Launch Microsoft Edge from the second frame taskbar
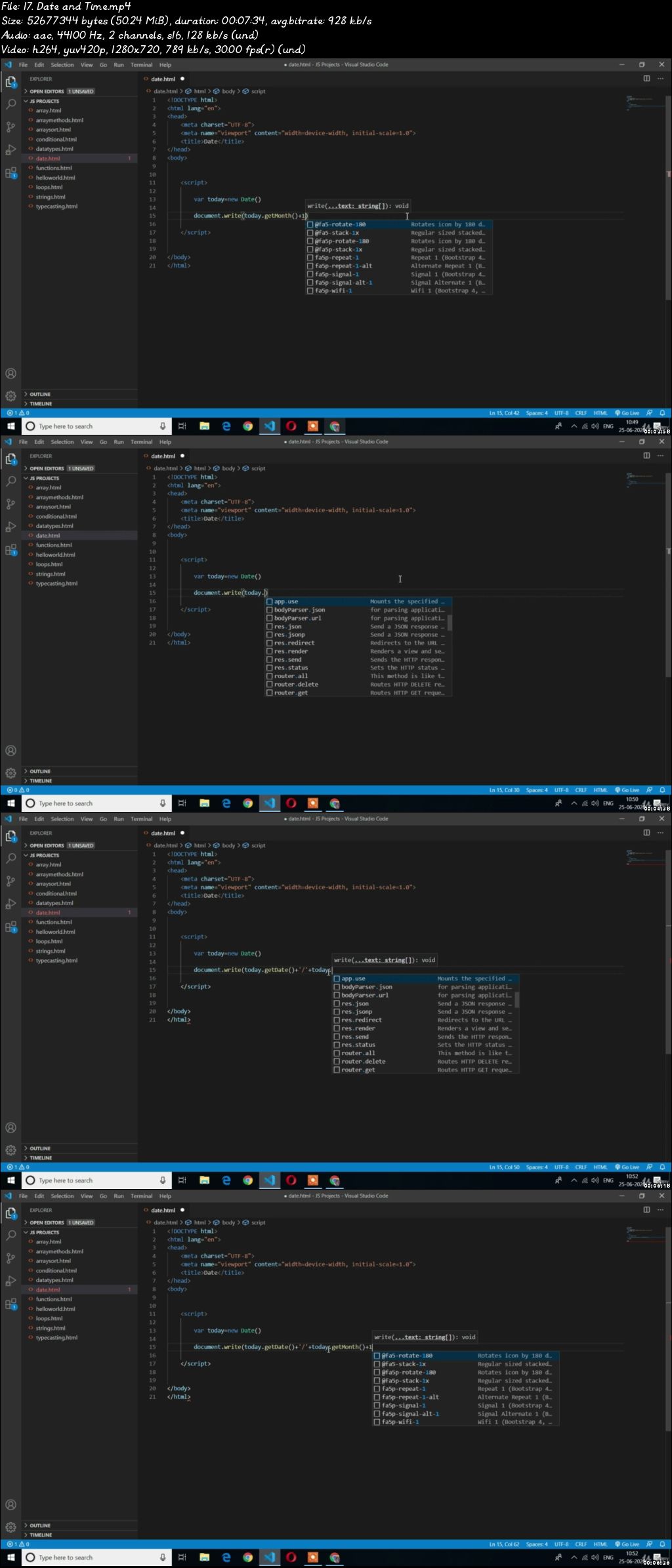The image size is (672, 1568). click(226, 803)
